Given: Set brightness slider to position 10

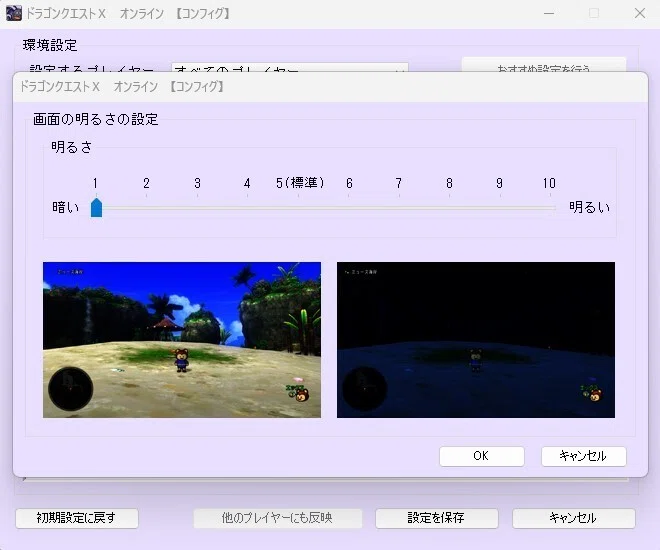Looking at the screenshot, I should tap(550, 208).
